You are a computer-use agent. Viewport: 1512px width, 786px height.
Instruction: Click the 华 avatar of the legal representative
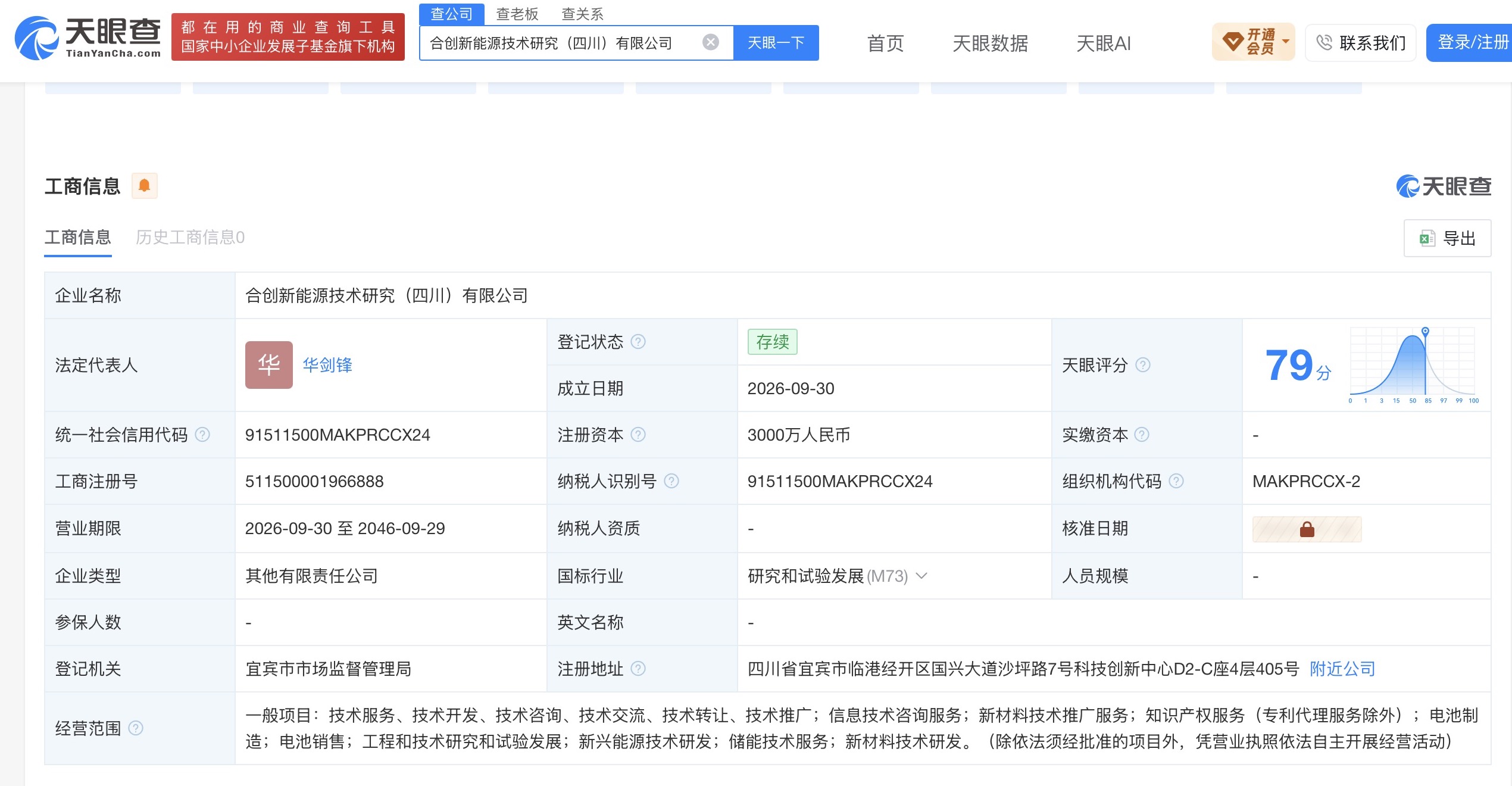[269, 365]
